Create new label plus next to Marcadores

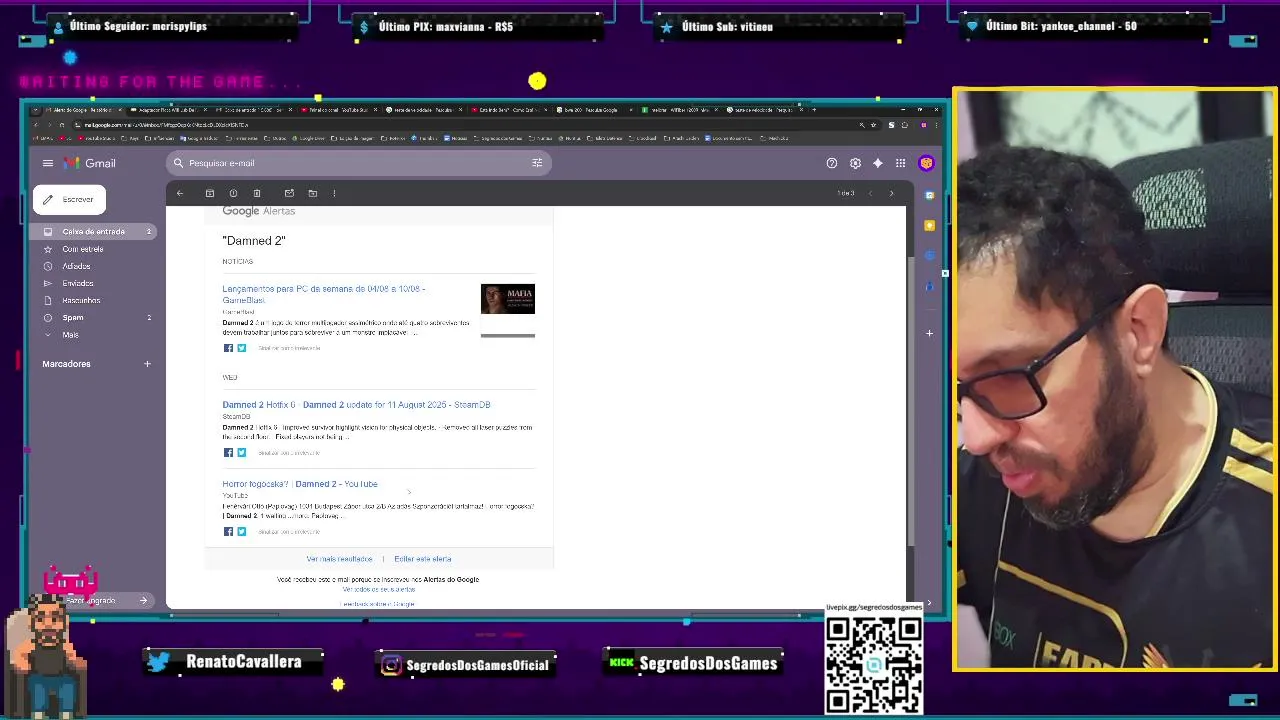[147, 364]
